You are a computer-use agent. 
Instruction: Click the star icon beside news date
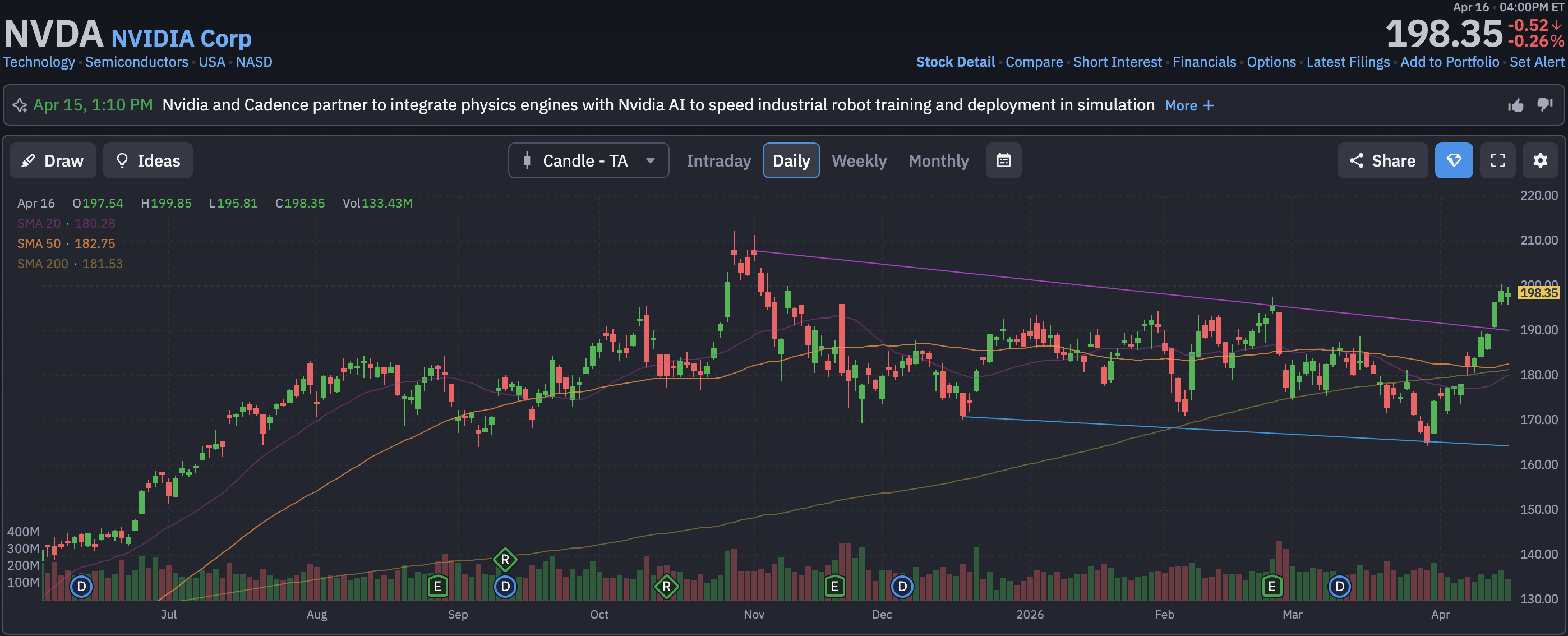(20, 105)
